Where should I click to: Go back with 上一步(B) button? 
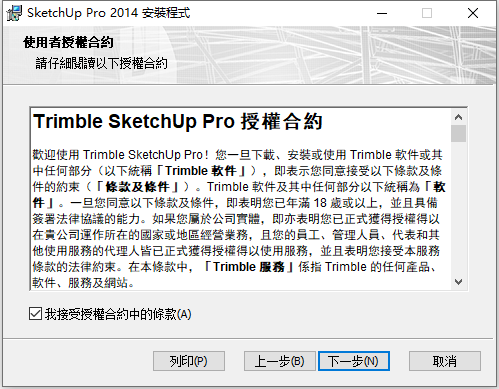[279, 361]
